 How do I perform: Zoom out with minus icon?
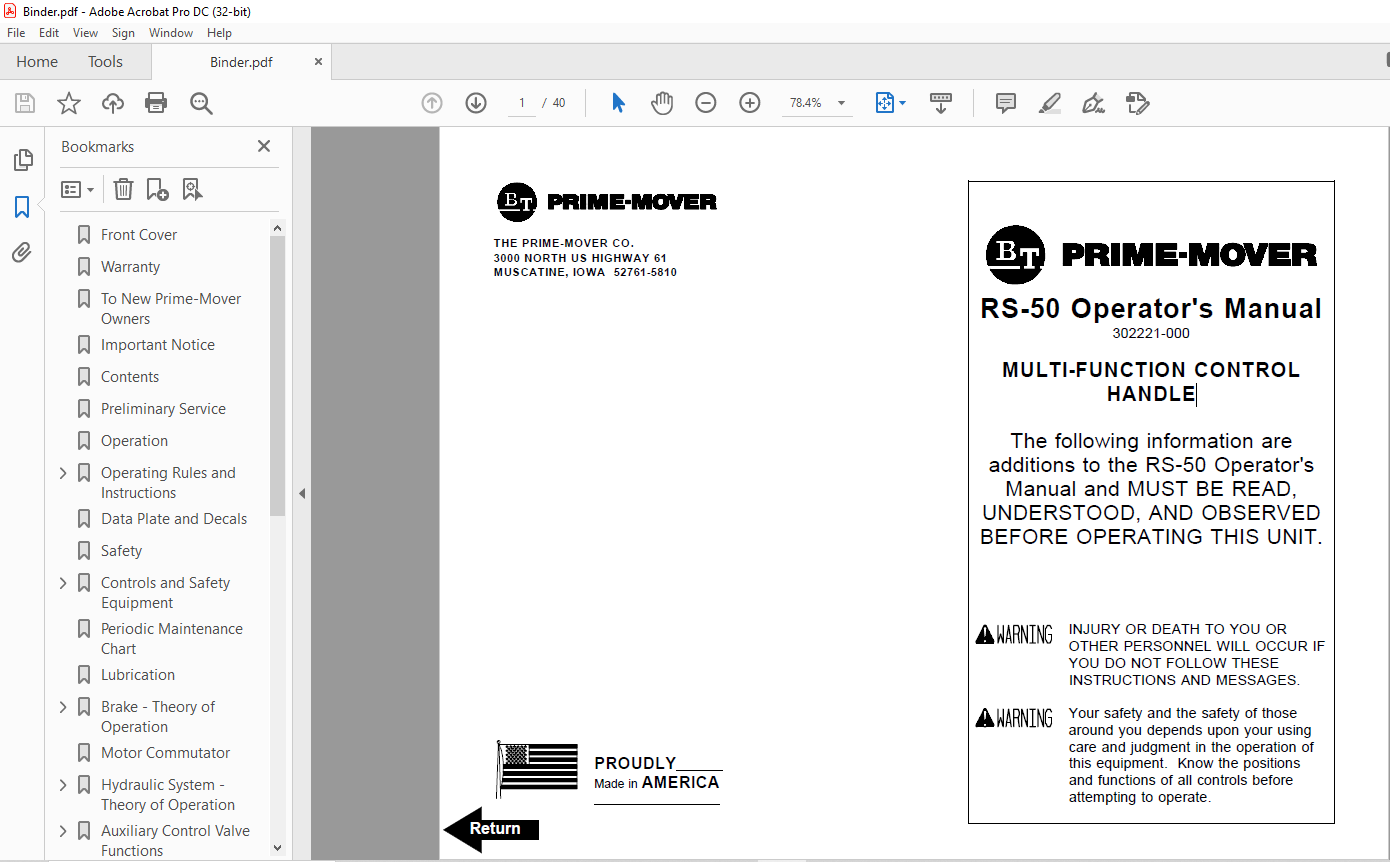706,103
